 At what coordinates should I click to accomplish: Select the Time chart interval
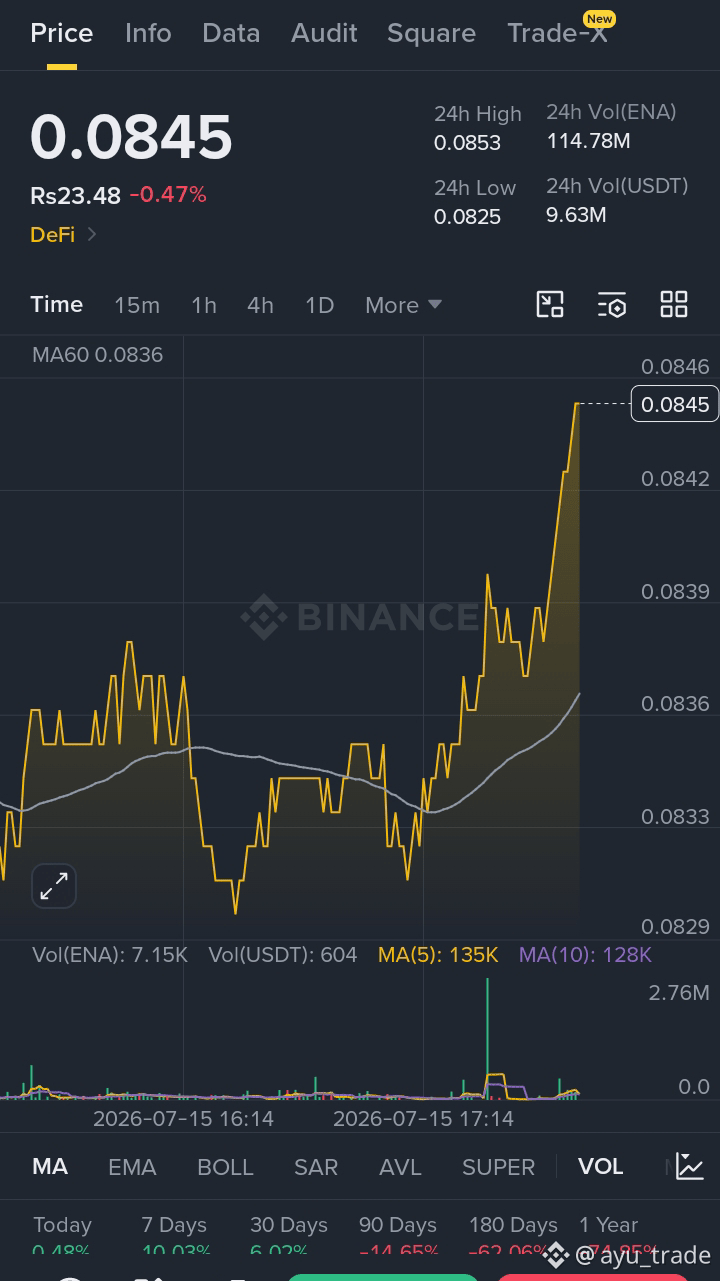click(x=57, y=304)
